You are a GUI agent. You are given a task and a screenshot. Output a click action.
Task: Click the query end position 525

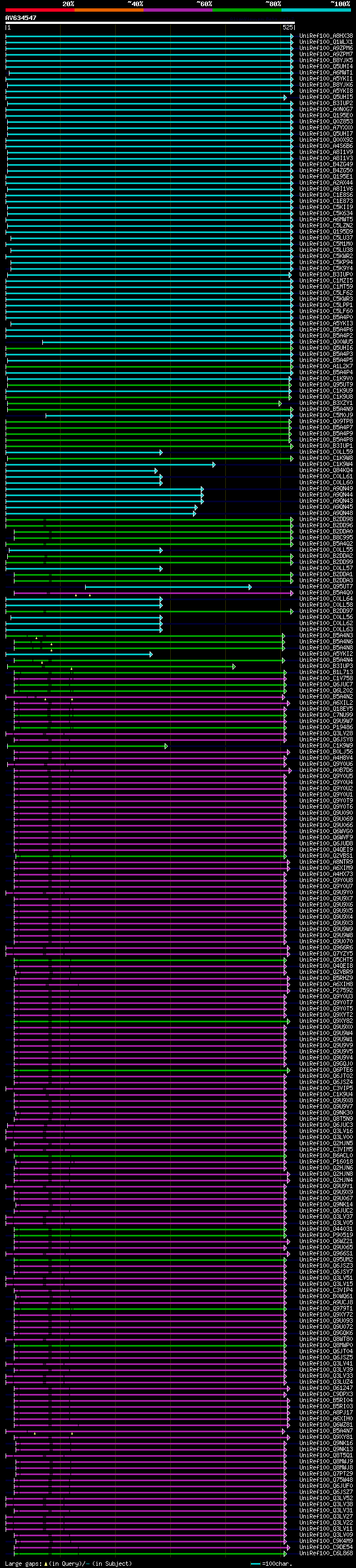(288, 27)
